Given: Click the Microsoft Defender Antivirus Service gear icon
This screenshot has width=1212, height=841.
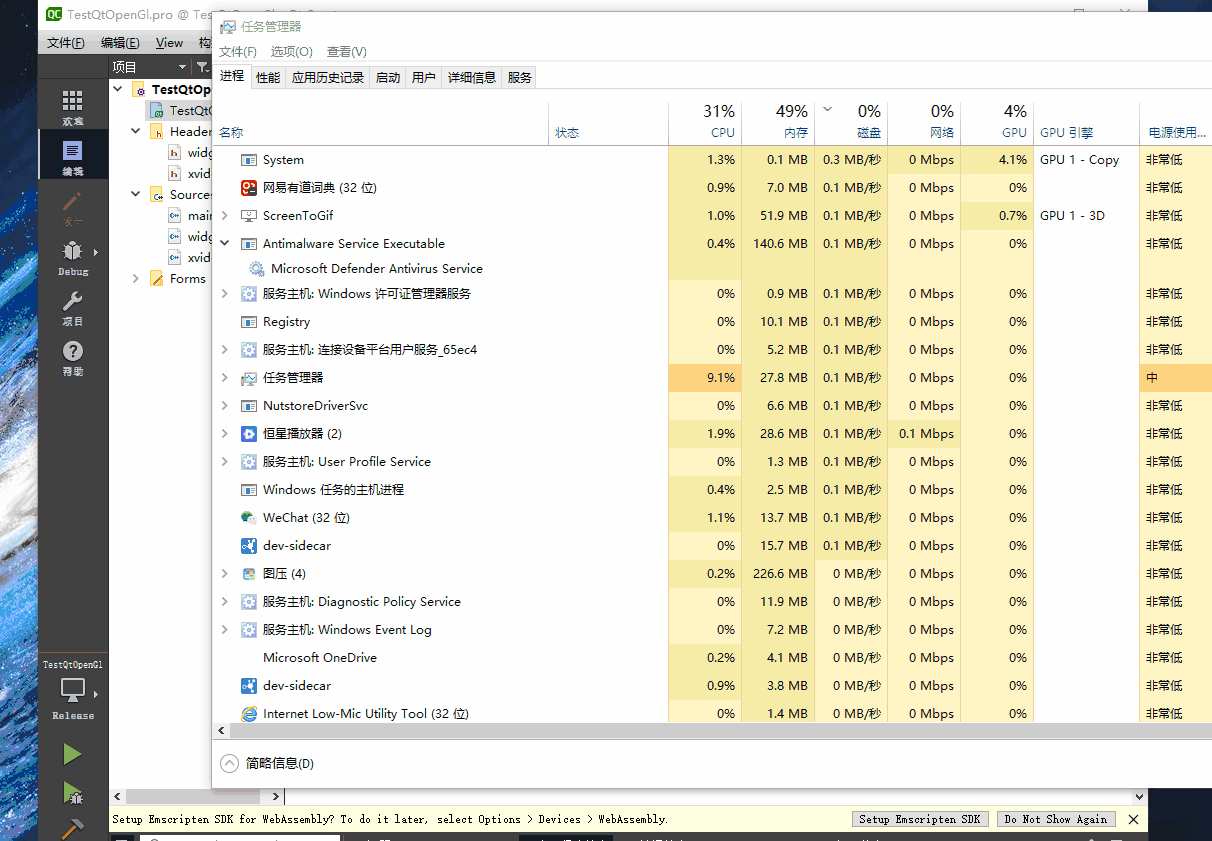Looking at the screenshot, I should [x=257, y=269].
